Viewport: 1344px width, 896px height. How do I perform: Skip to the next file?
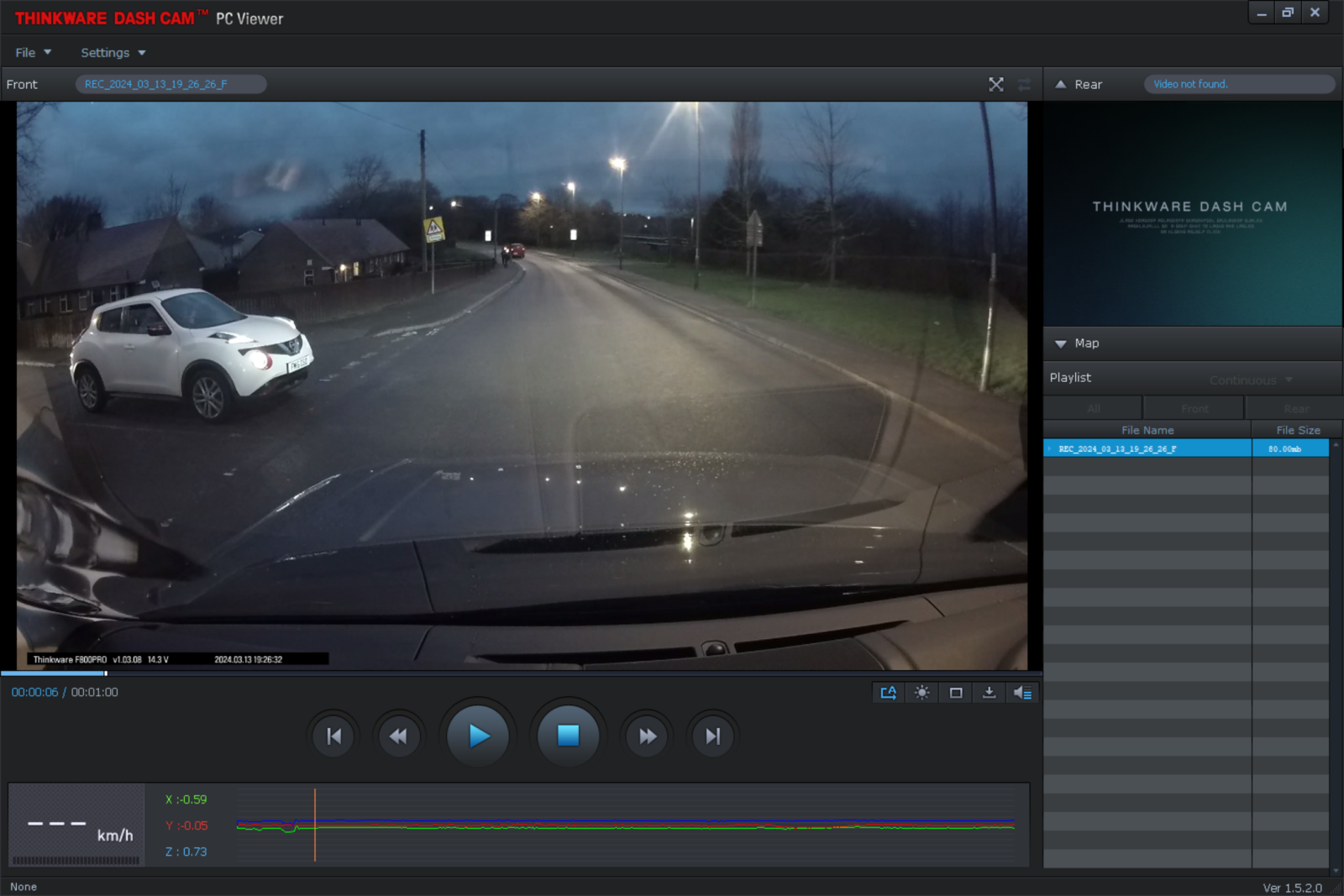click(713, 736)
